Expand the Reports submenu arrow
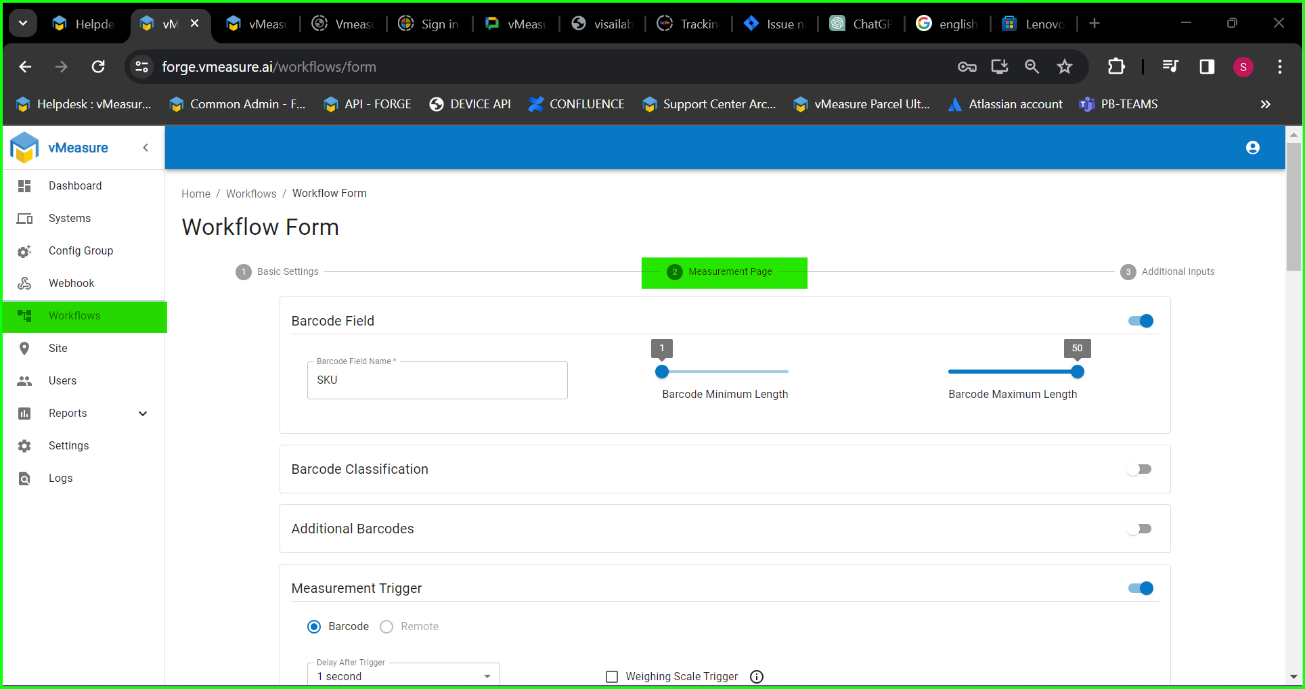1305x689 pixels. [142, 413]
